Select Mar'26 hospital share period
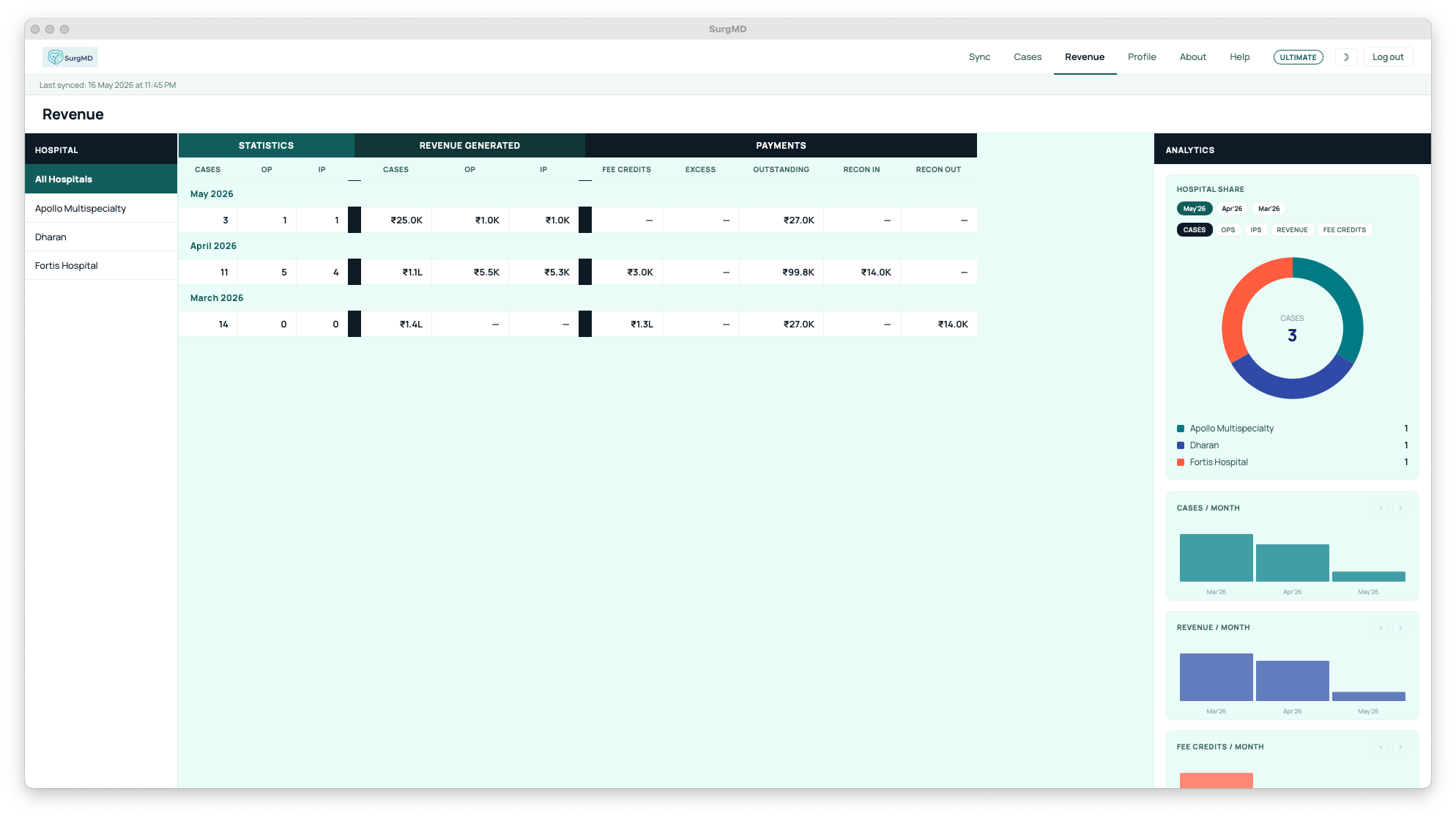 (x=1269, y=209)
